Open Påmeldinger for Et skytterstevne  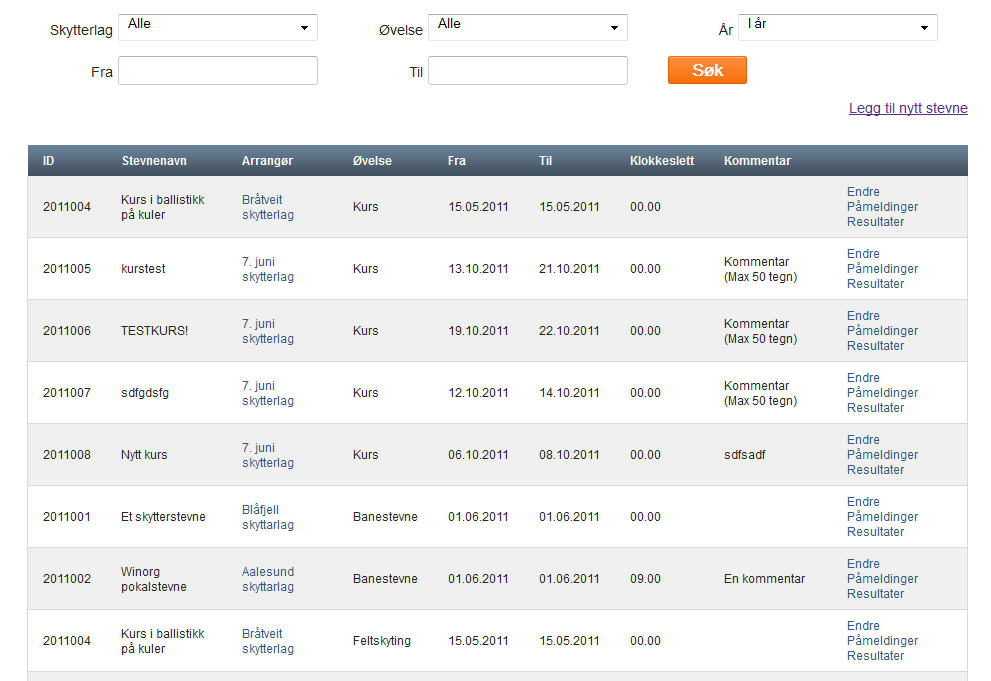point(882,517)
